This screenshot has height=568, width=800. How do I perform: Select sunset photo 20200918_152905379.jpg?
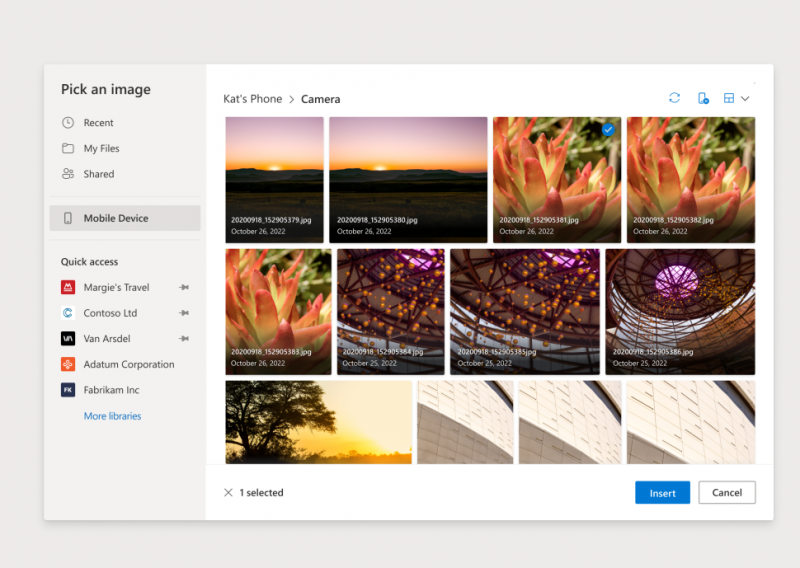pyautogui.click(x=274, y=180)
